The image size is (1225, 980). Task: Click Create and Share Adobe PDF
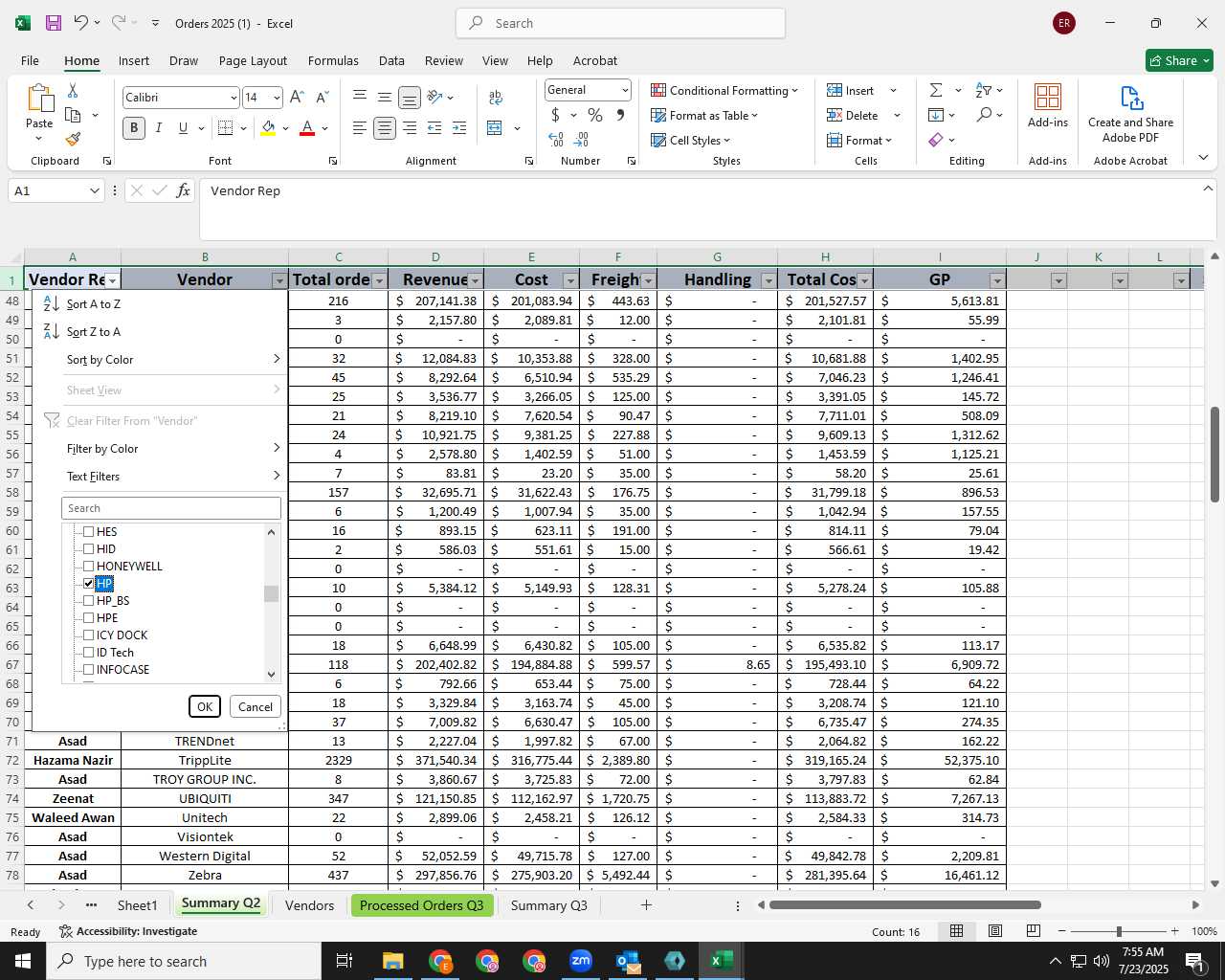1130,114
